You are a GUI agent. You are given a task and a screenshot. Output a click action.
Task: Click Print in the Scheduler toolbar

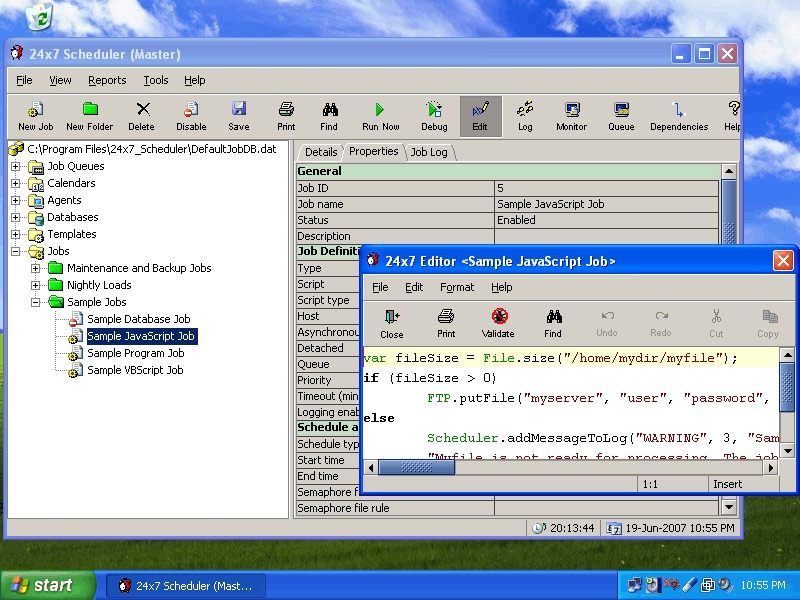tap(286, 116)
